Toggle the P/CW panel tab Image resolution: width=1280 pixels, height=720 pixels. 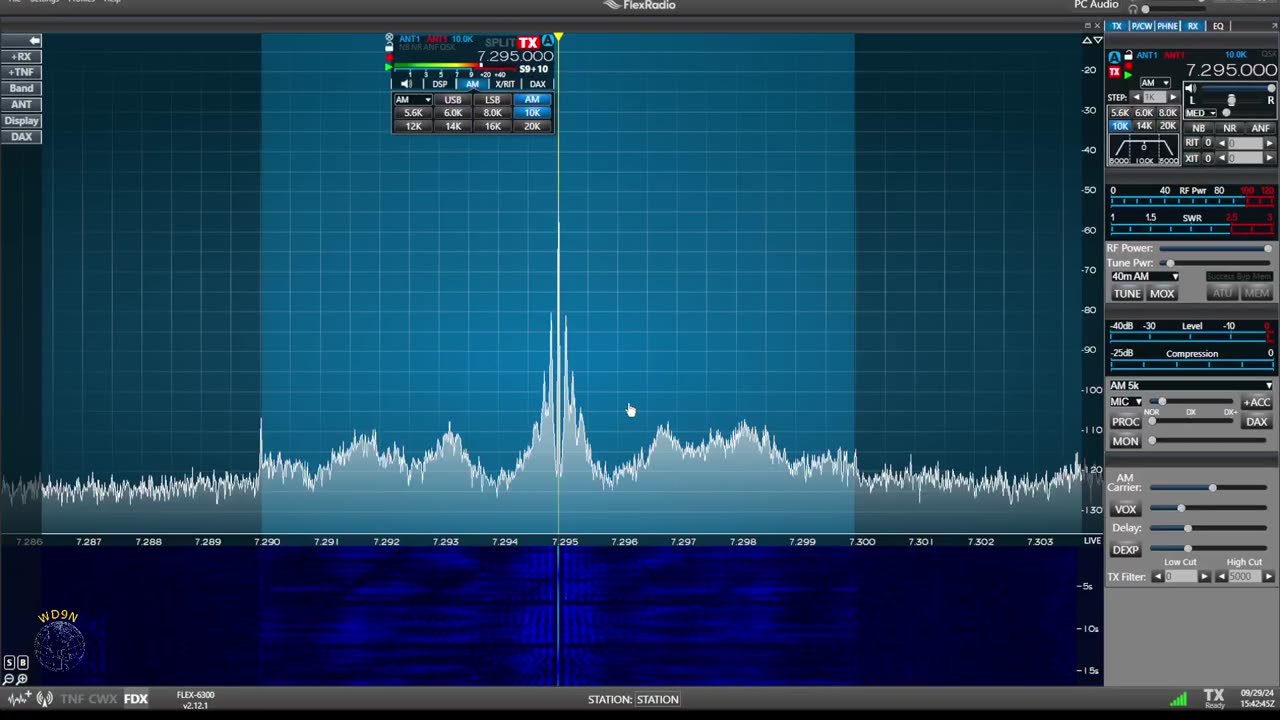click(1141, 26)
